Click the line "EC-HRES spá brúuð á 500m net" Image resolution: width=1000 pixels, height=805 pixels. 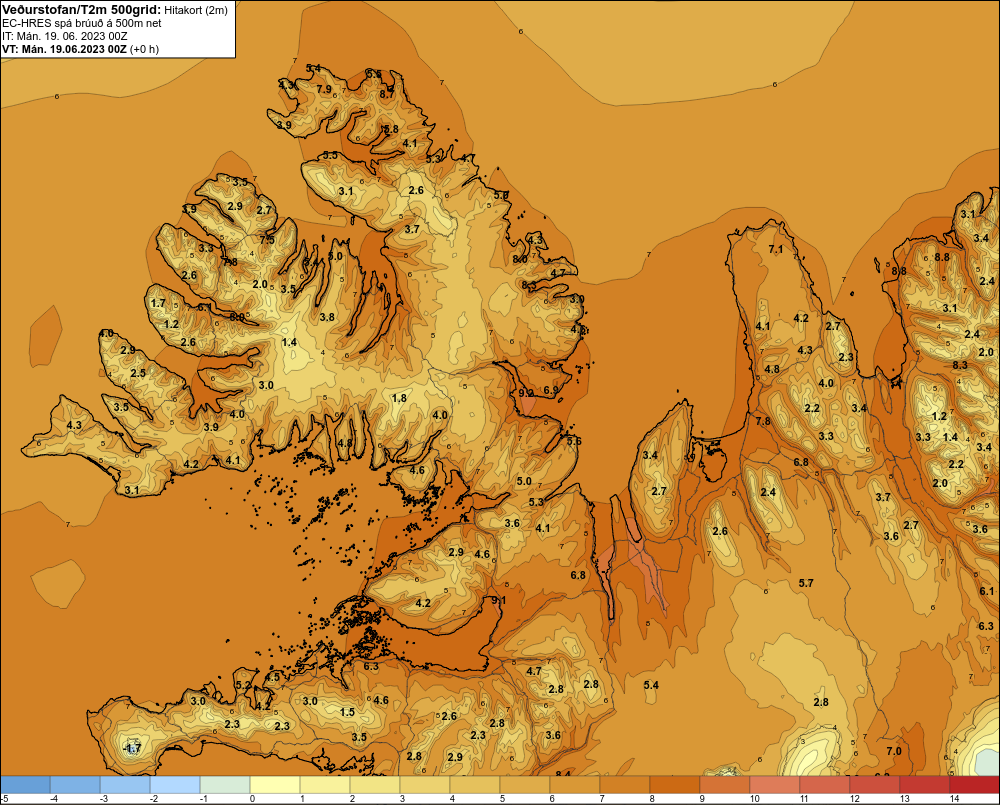(82, 23)
